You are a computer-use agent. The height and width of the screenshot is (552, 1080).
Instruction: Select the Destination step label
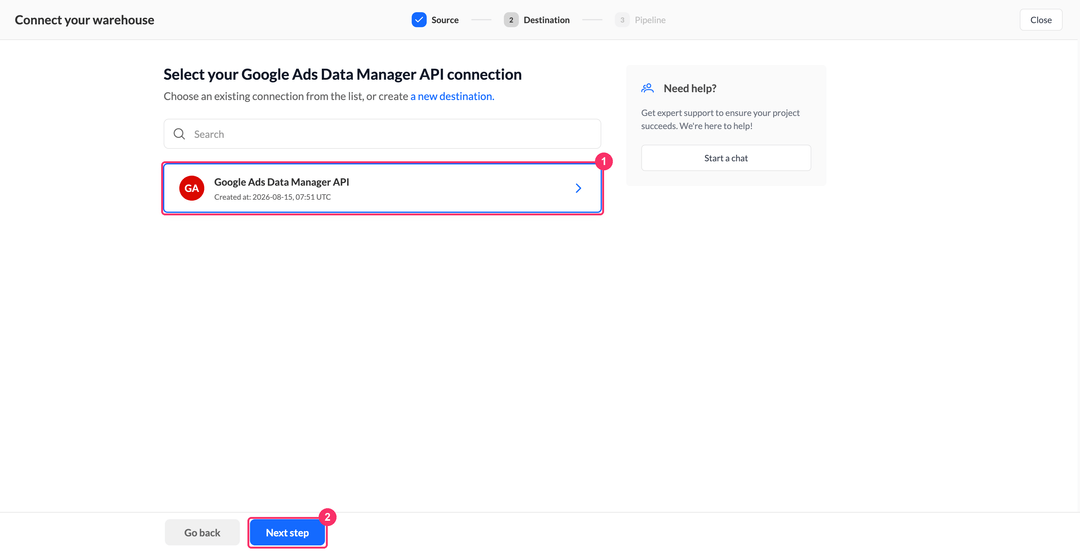pyautogui.click(x=546, y=20)
